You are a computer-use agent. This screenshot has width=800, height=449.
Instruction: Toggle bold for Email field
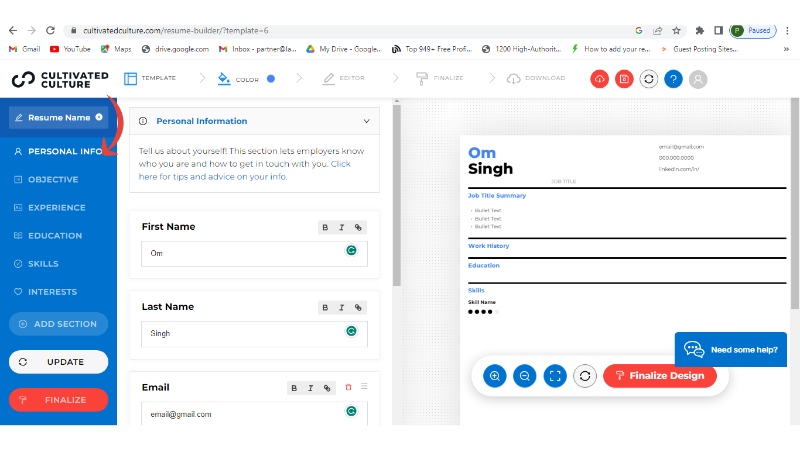point(294,387)
